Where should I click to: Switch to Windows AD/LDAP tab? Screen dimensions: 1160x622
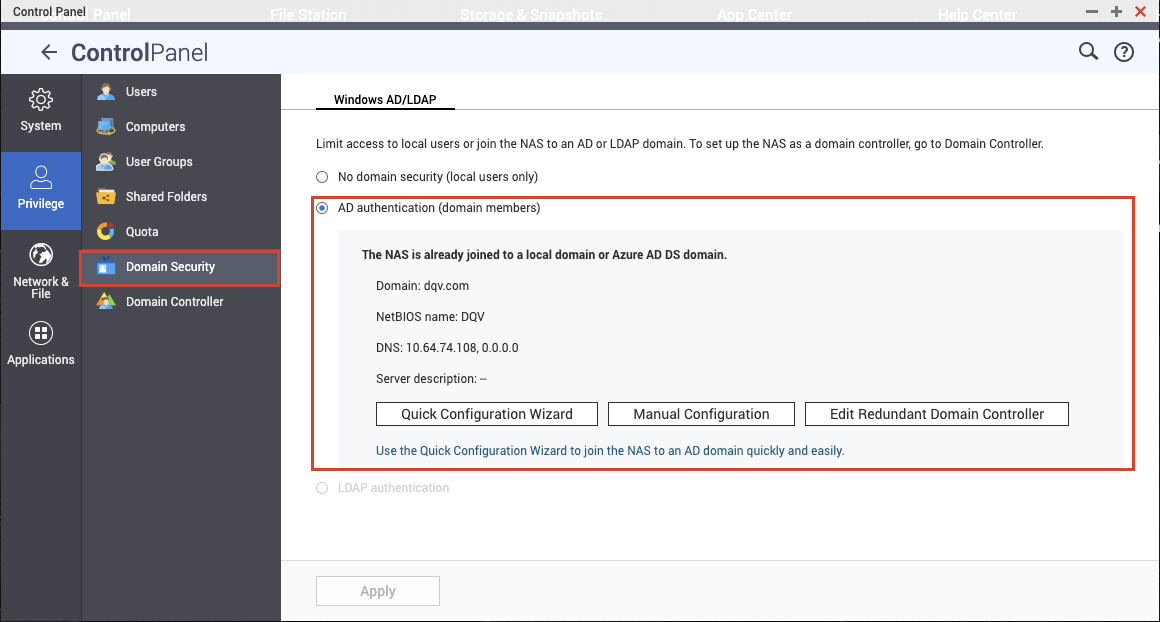[x=385, y=100]
